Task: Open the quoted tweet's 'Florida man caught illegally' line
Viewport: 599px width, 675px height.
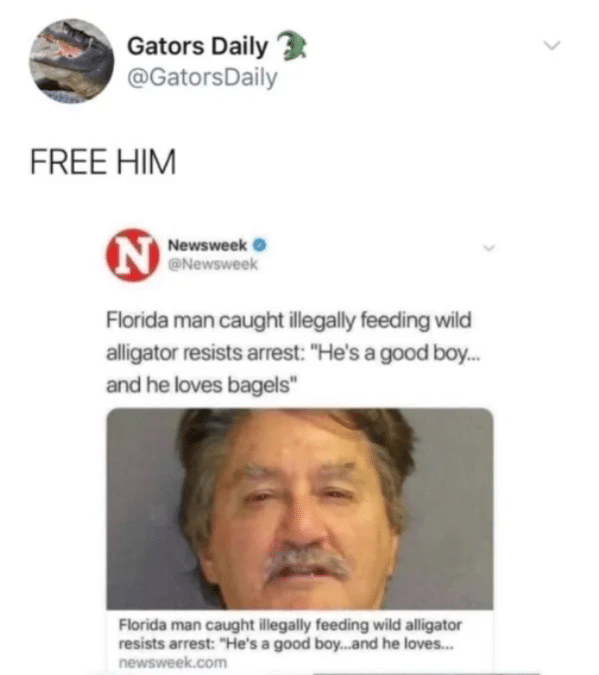Action: click(x=289, y=321)
